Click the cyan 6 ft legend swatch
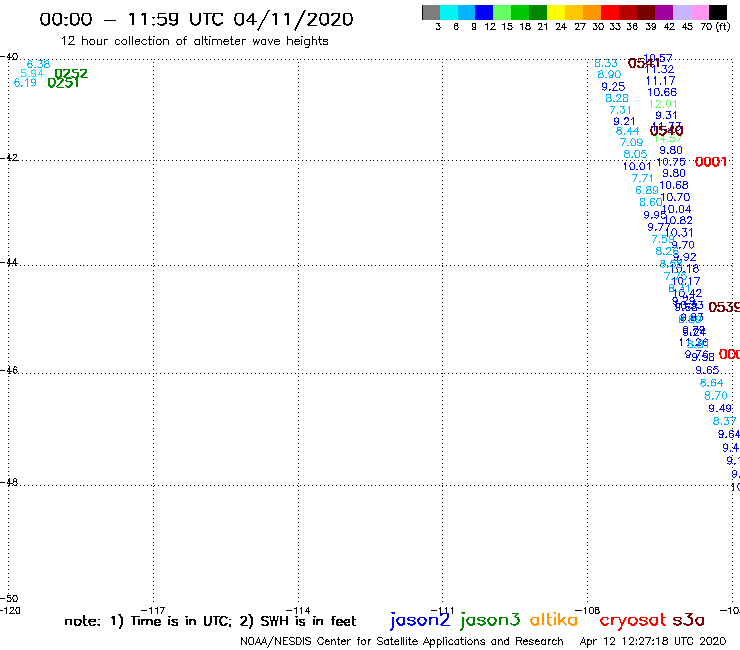Screen dimensions: 740x650 [449, 12]
